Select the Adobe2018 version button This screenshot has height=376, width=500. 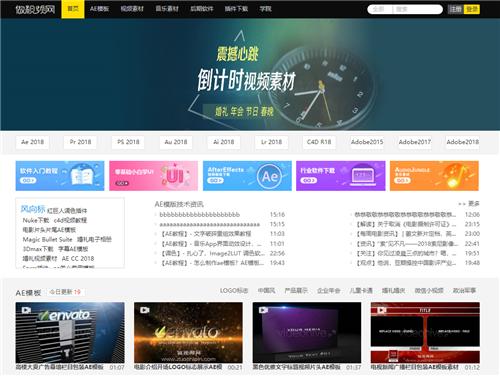point(463,142)
